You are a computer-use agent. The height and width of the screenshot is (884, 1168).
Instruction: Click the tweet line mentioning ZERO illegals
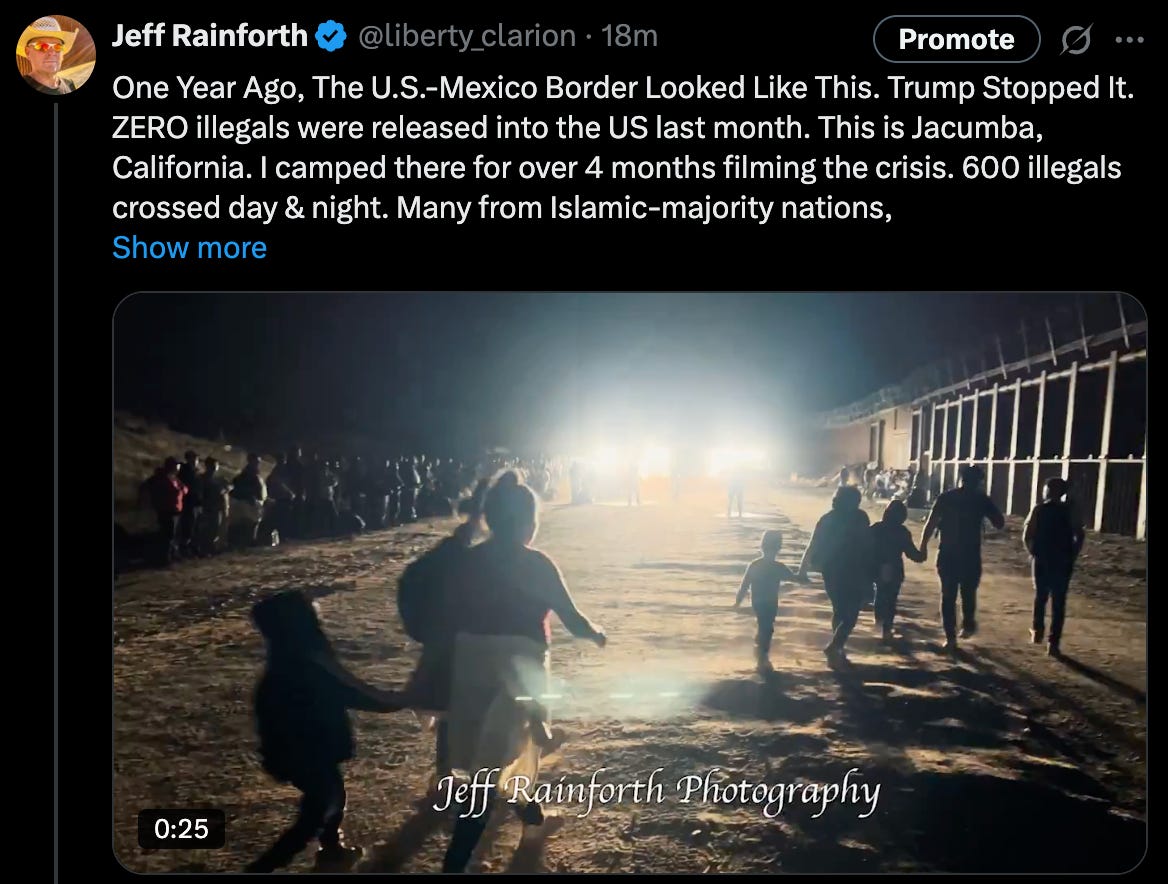[578, 128]
